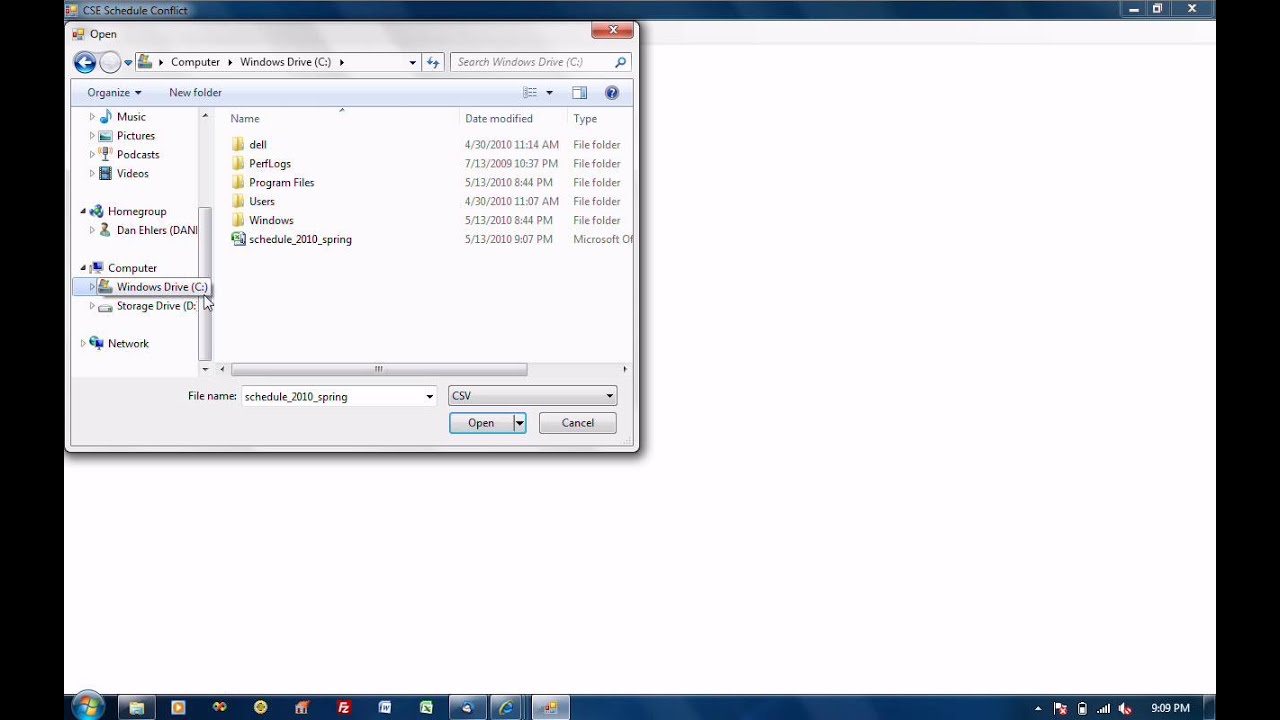Open Internet Explorer from the taskbar
The width and height of the screenshot is (1280, 720).
507,707
